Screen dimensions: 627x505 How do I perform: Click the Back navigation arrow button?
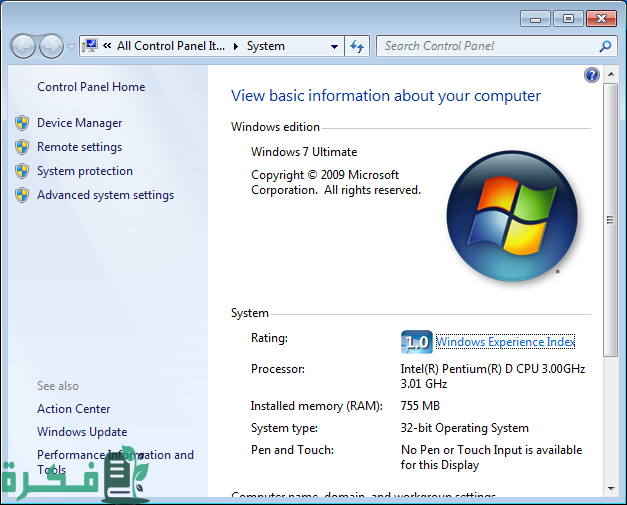(x=23, y=46)
